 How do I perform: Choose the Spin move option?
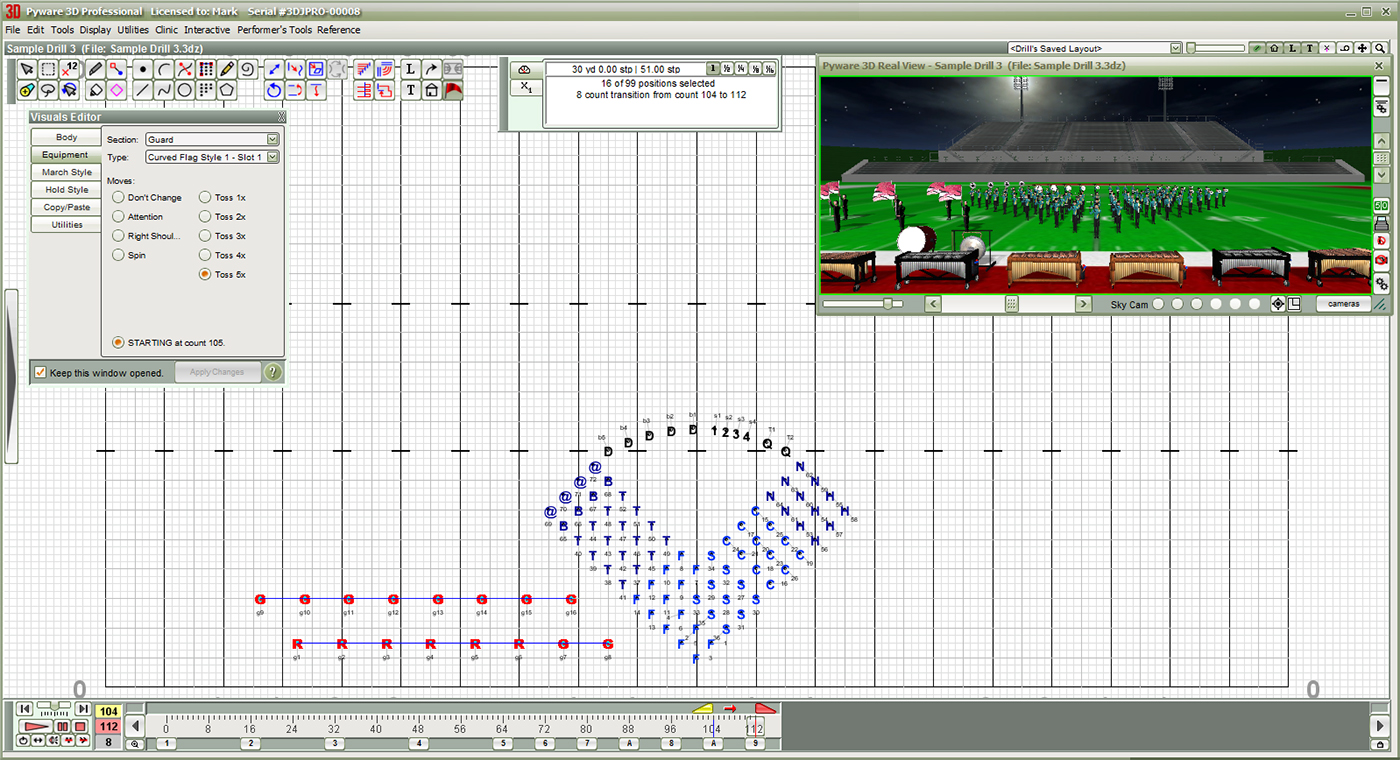pyautogui.click(x=118, y=255)
